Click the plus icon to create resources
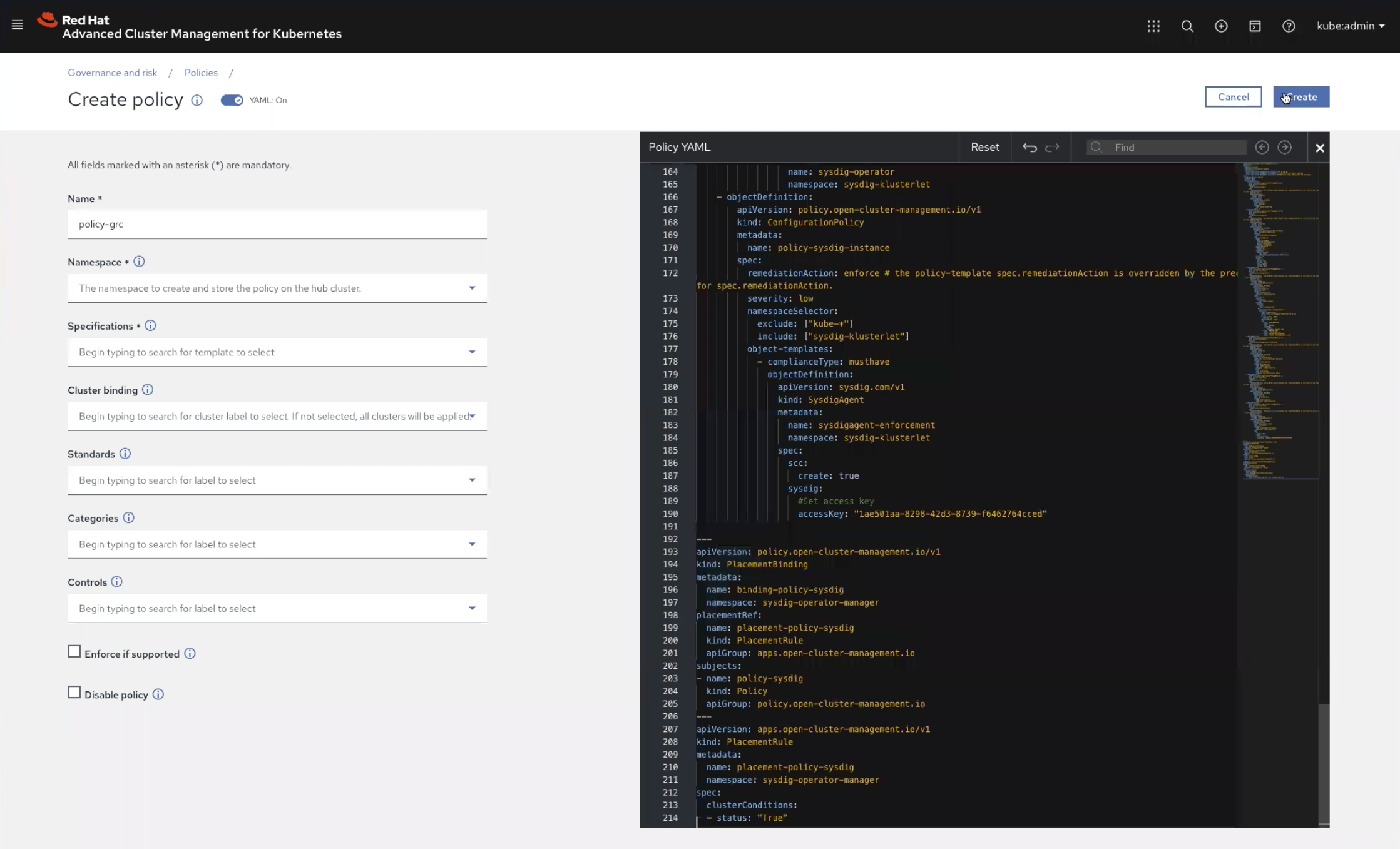 1221,26
